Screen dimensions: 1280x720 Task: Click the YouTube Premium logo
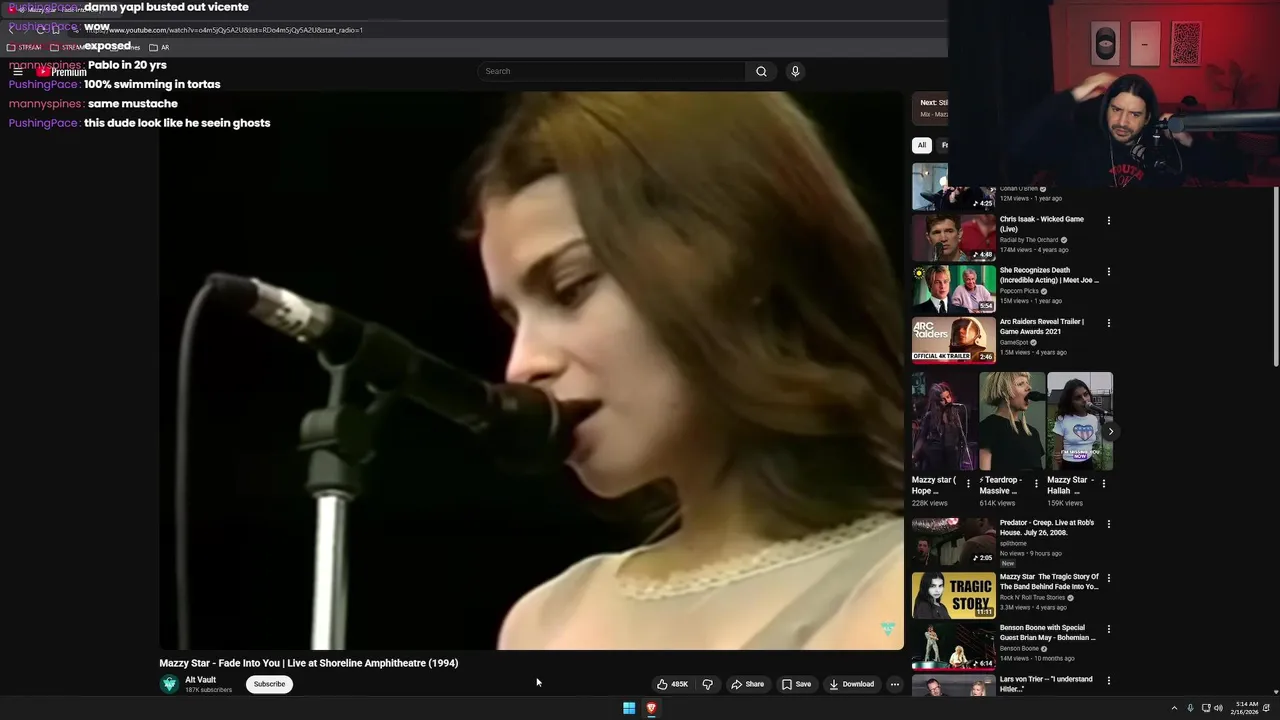point(61,72)
